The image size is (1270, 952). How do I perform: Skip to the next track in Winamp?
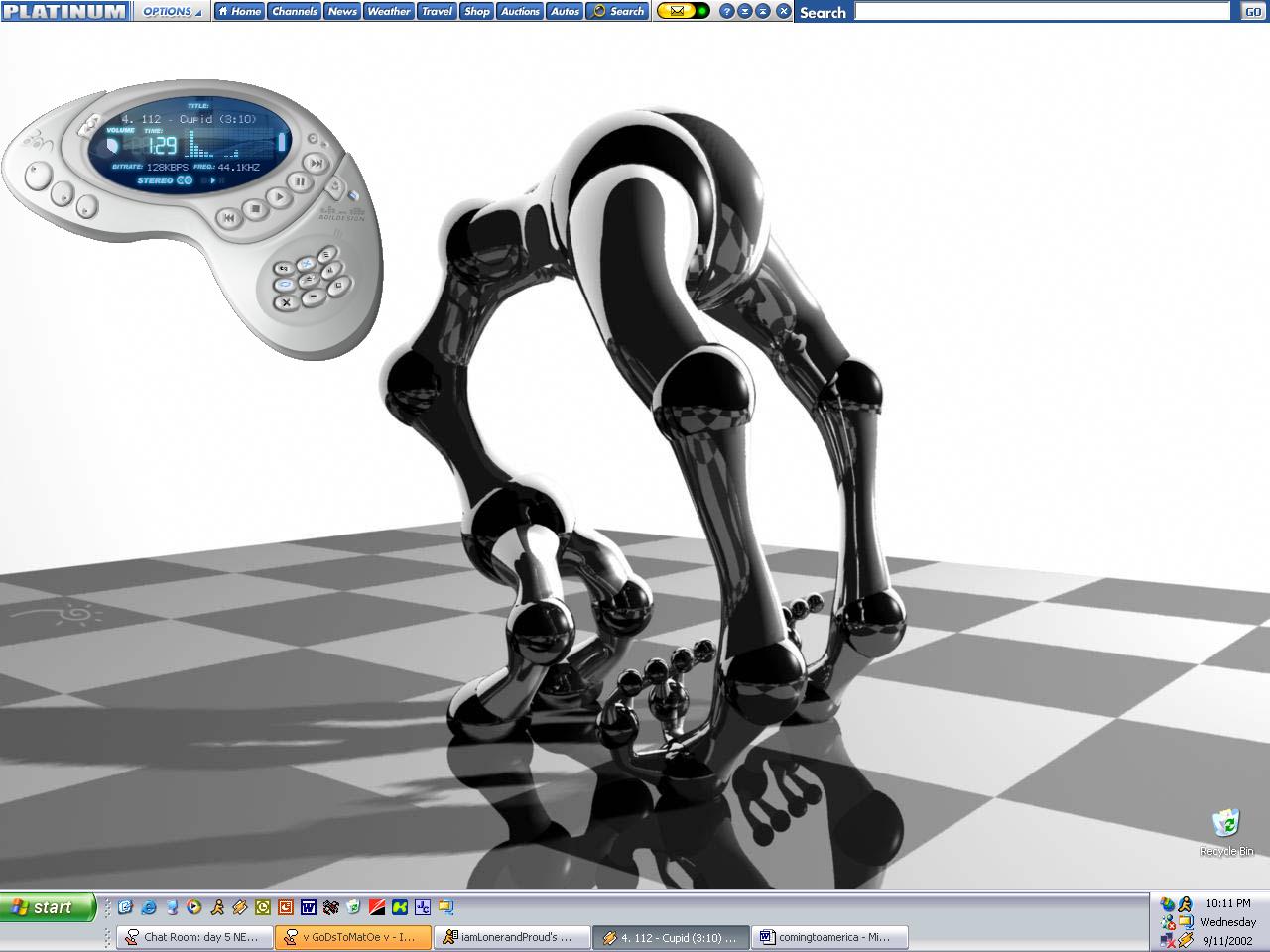pyautogui.click(x=316, y=163)
